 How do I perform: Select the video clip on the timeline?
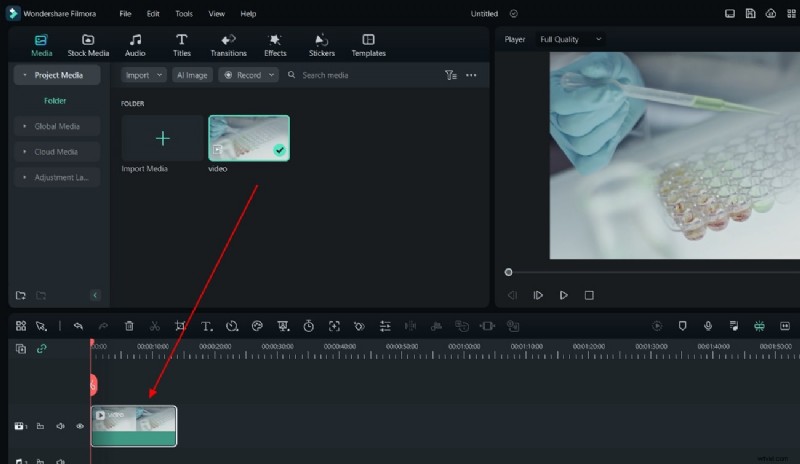click(x=134, y=426)
